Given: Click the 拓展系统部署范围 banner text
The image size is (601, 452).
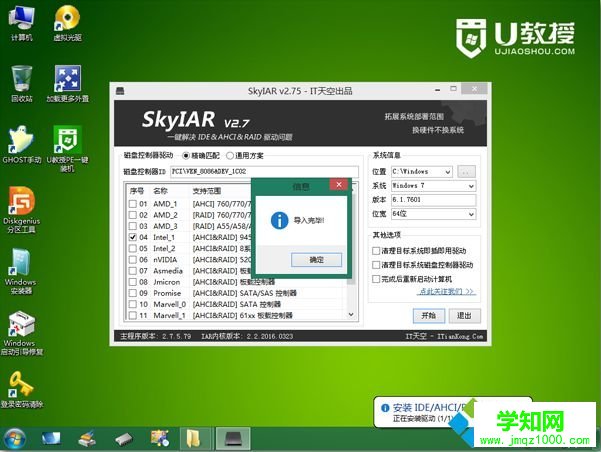Looking at the screenshot, I should click(x=414, y=117).
